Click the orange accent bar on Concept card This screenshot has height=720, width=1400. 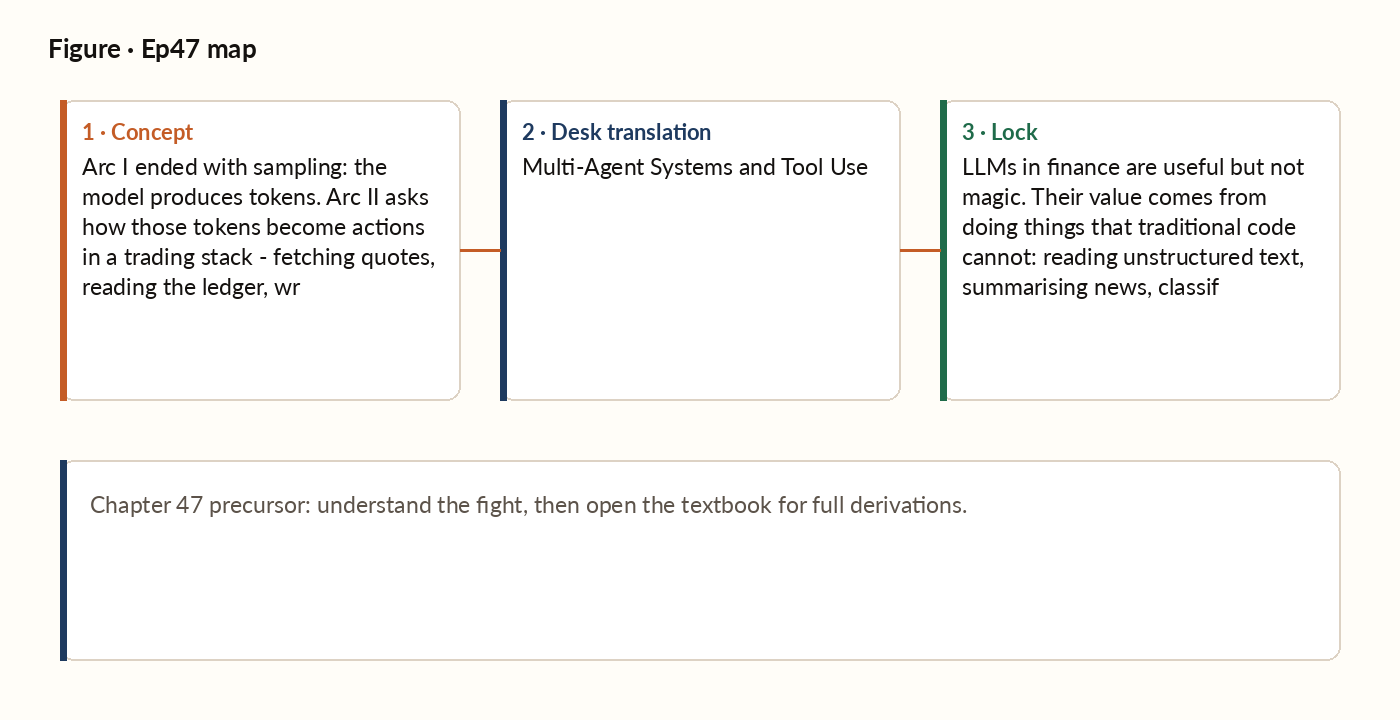(x=63, y=250)
